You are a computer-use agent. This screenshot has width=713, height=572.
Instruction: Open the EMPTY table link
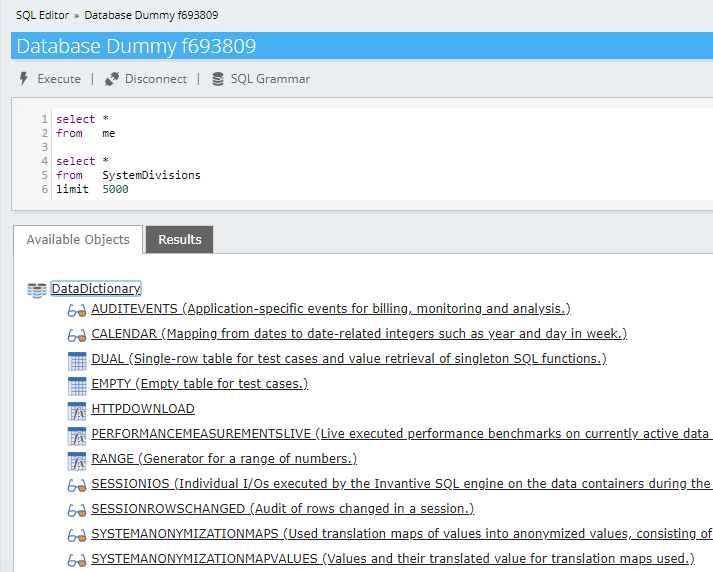point(200,384)
